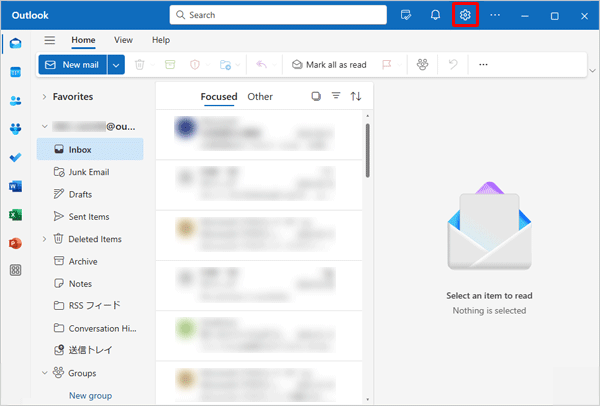Open Flag dropdown arrow
The width and height of the screenshot is (600, 406).
click(399, 65)
